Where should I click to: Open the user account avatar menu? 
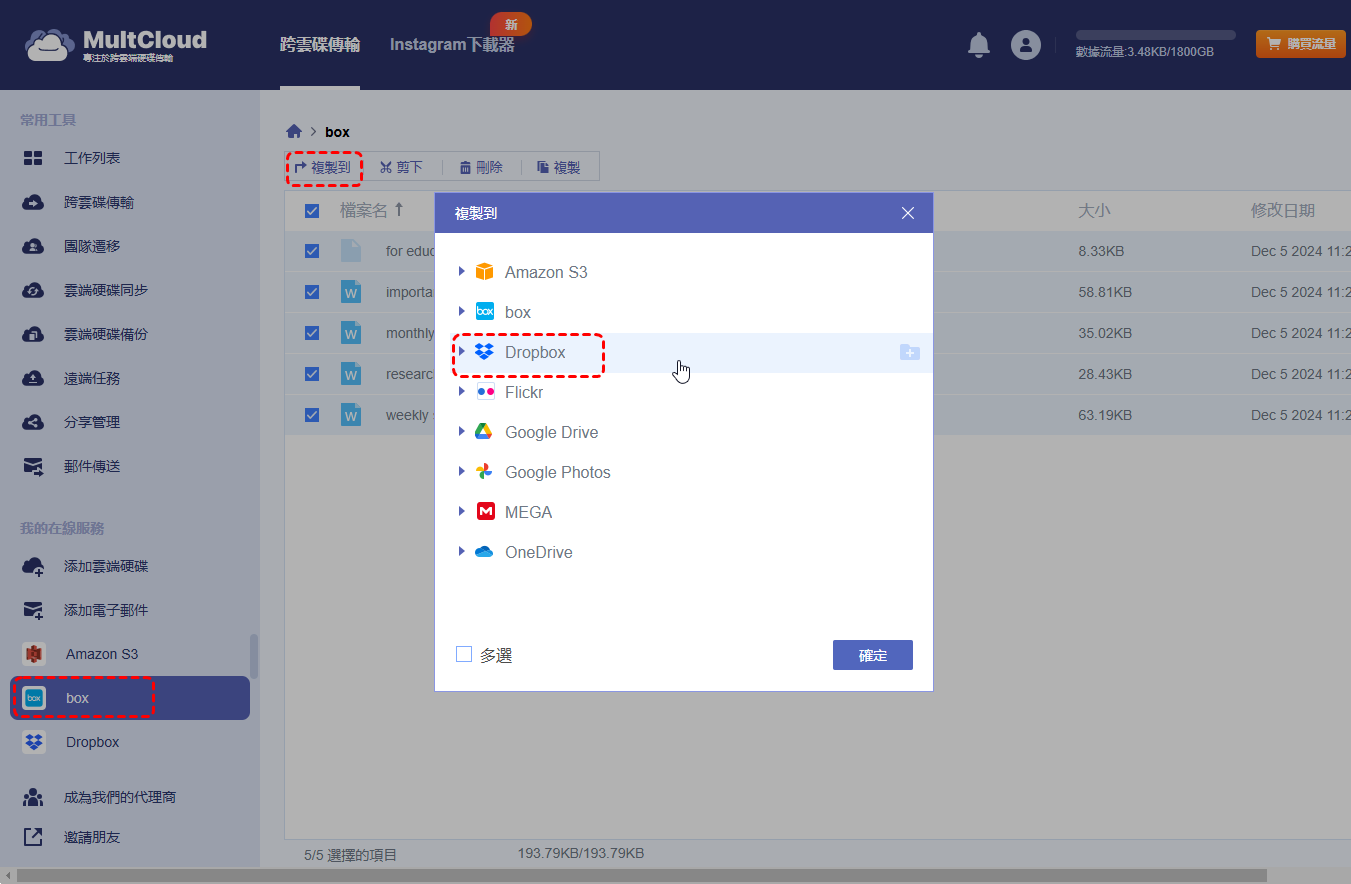(1026, 45)
